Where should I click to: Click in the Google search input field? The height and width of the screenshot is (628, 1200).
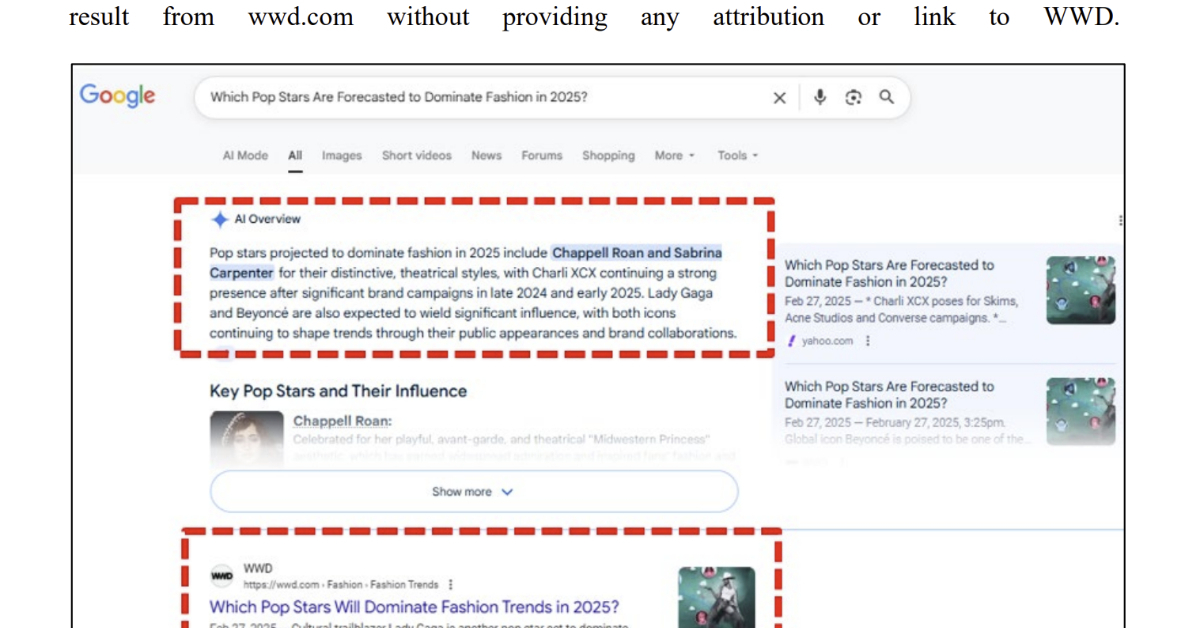pos(480,97)
